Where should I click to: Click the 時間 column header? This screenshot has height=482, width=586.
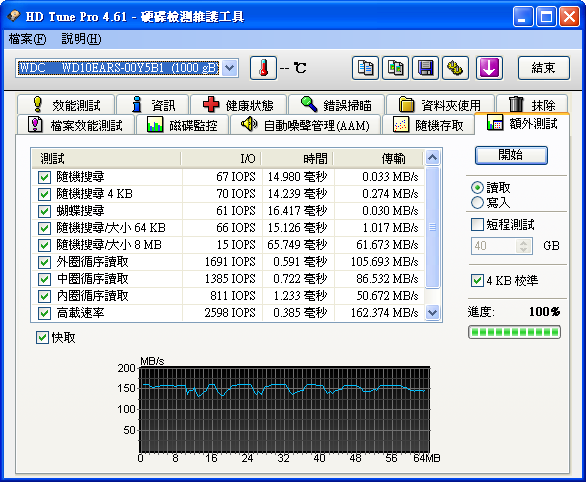tap(297, 158)
